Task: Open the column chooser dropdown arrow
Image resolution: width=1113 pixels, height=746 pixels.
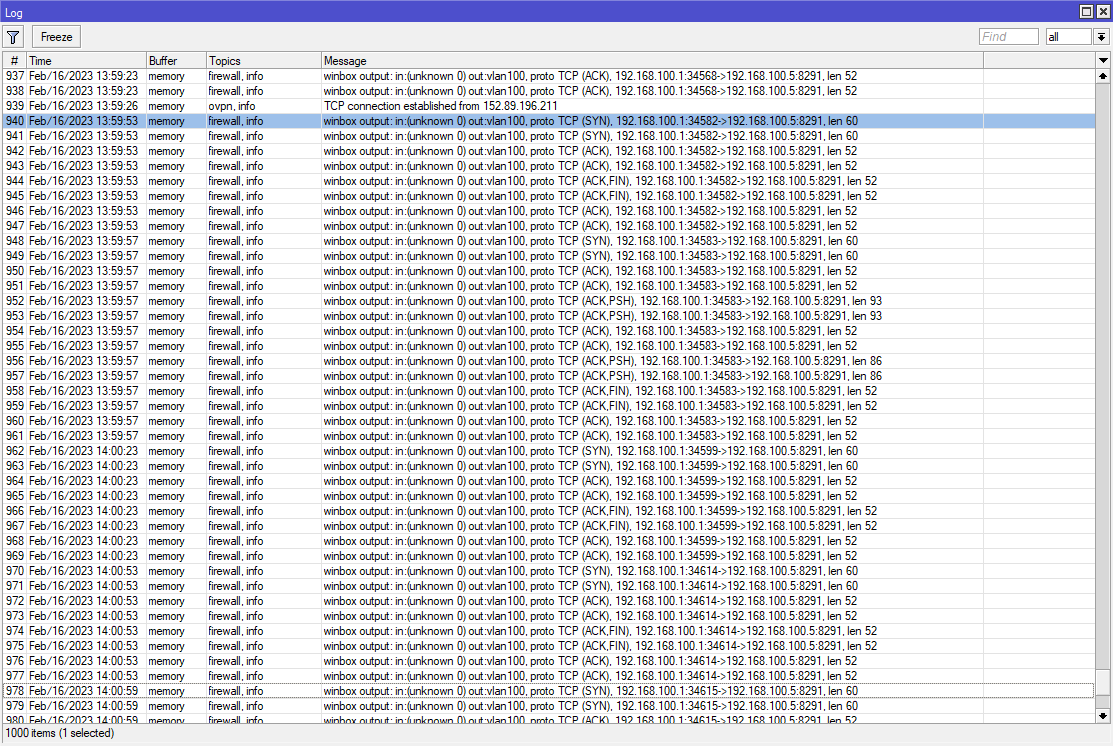Action: pyautogui.click(x=1103, y=60)
